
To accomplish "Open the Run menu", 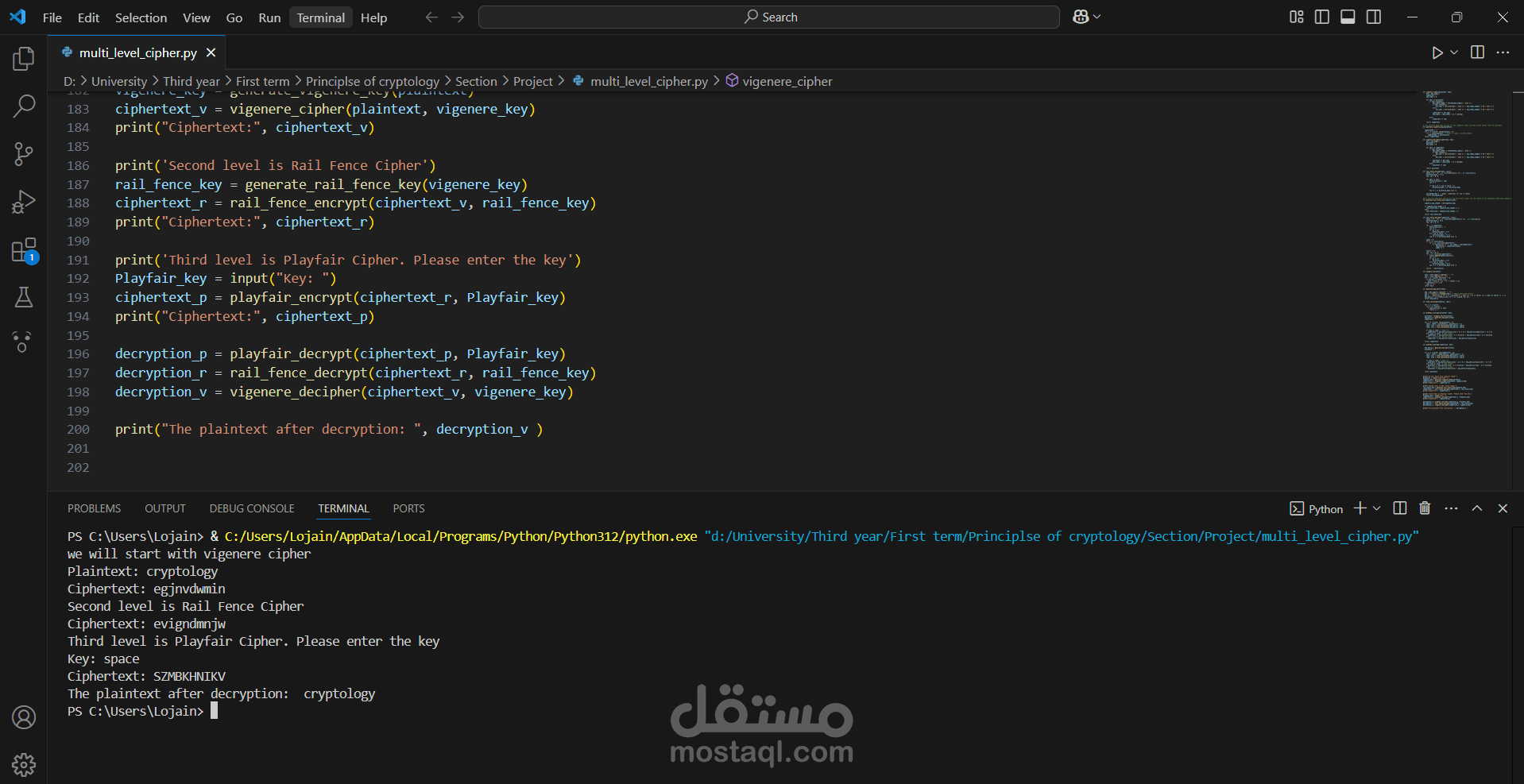I will [269, 17].
